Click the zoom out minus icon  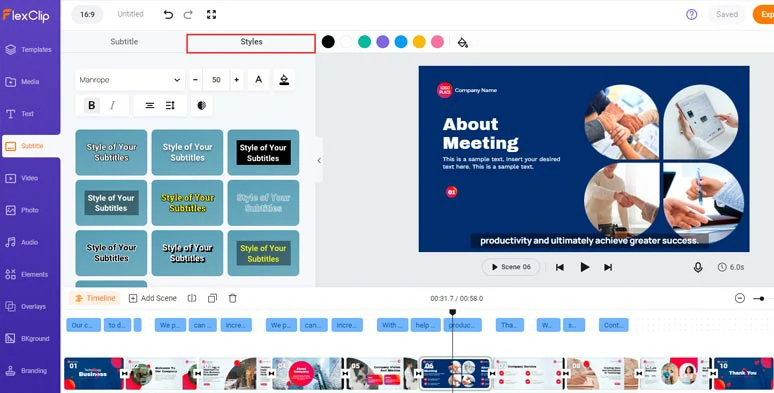pyautogui.click(x=739, y=298)
